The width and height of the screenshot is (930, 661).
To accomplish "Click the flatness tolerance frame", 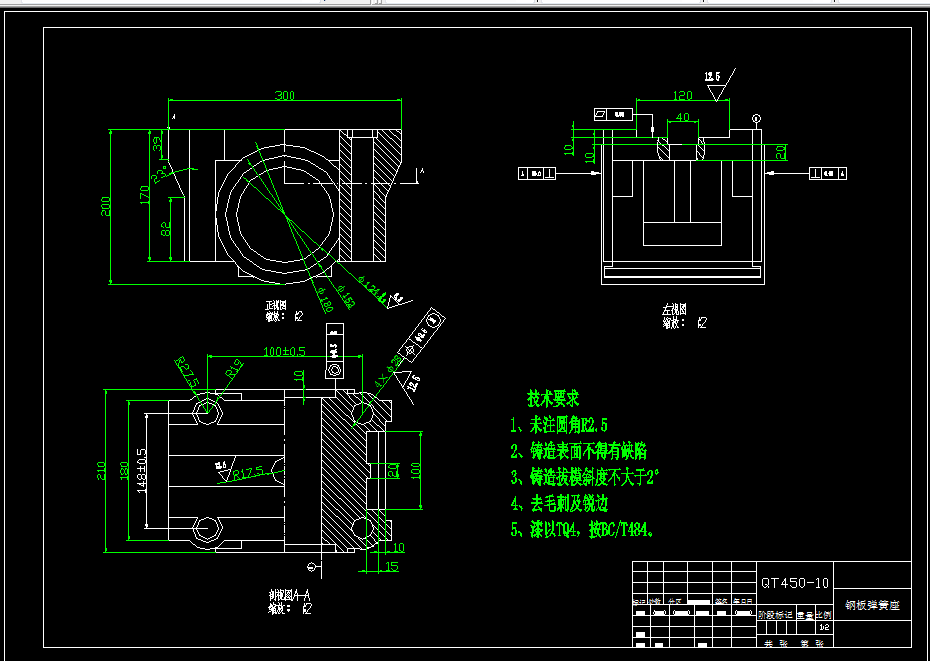I will pyautogui.click(x=613, y=115).
